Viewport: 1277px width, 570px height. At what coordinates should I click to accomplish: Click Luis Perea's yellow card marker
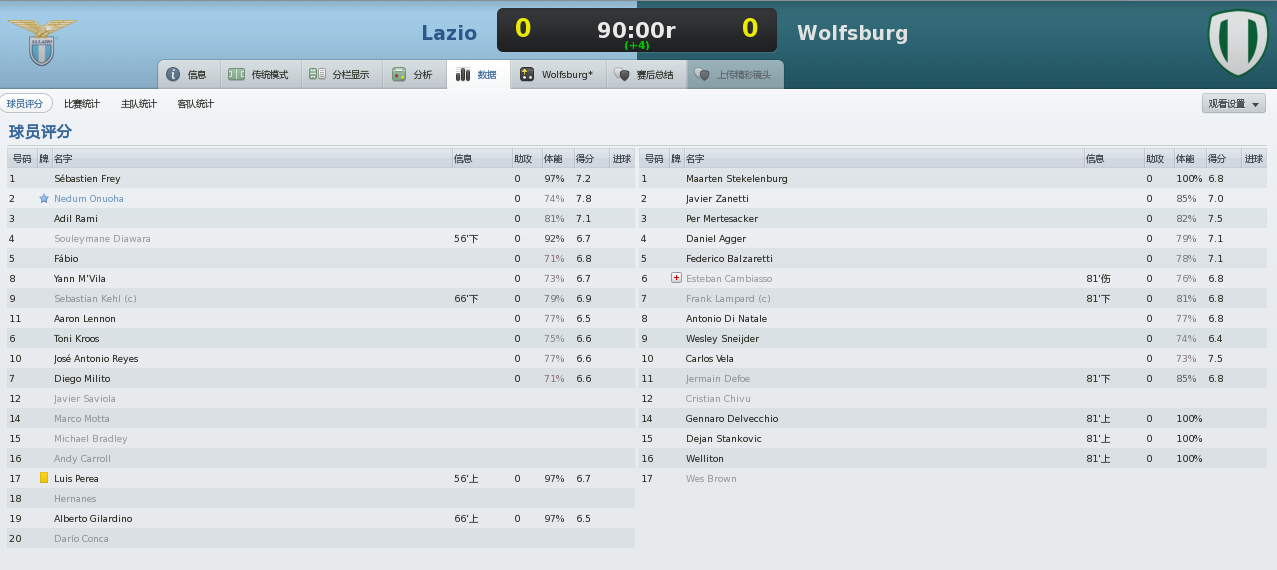(x=44, y=478)
